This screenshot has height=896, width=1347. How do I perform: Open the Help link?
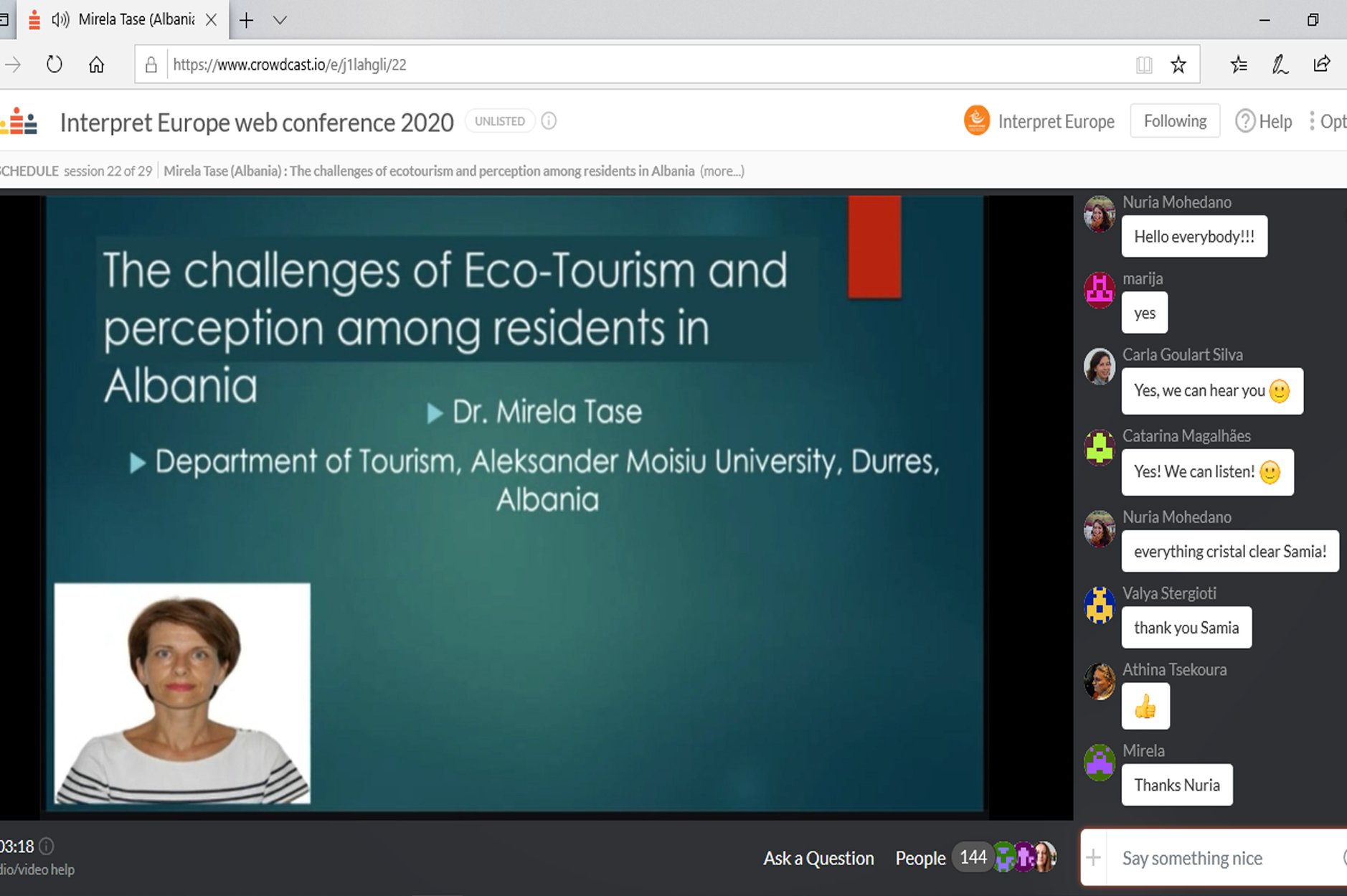coord(1265,122)
